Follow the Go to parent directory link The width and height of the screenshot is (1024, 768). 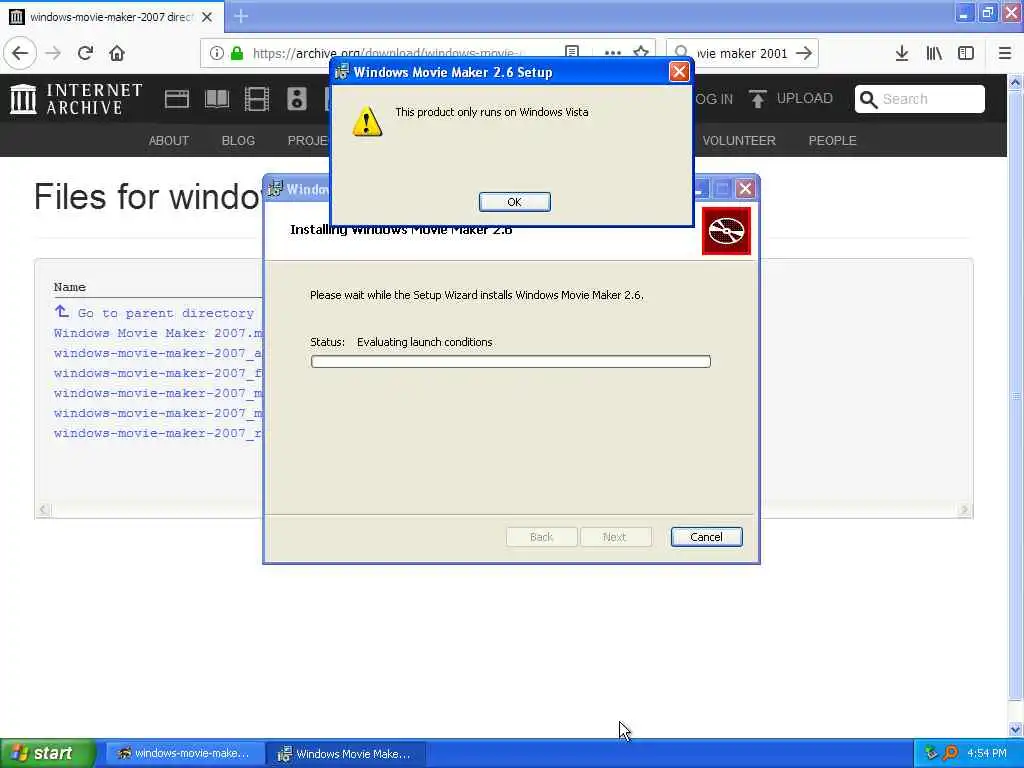(x=154, y=313)
